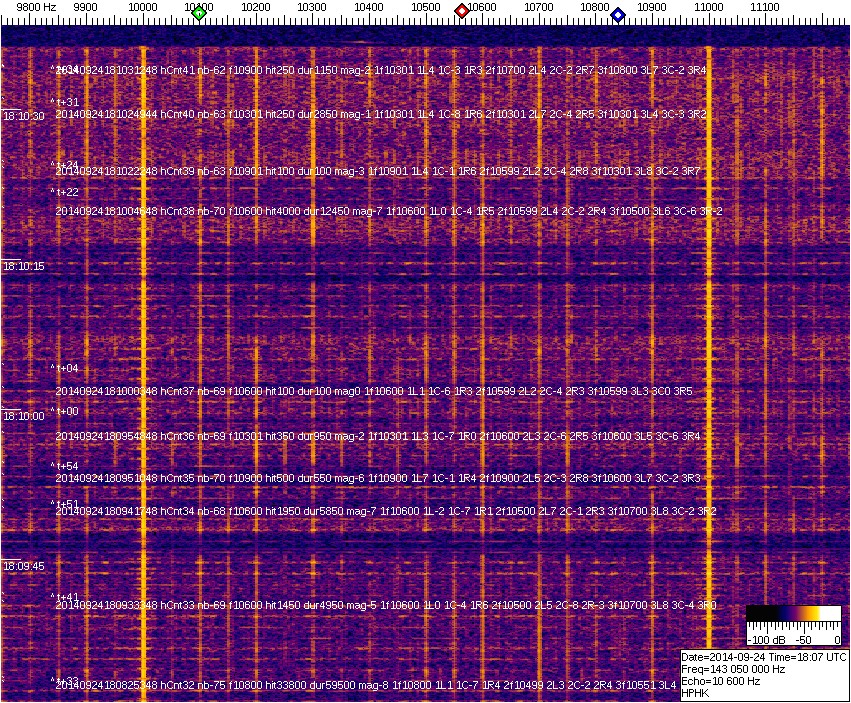Select the red diamond marker on ruler
851x703 pixels.
pyautogui.click(x=462, y=11)
